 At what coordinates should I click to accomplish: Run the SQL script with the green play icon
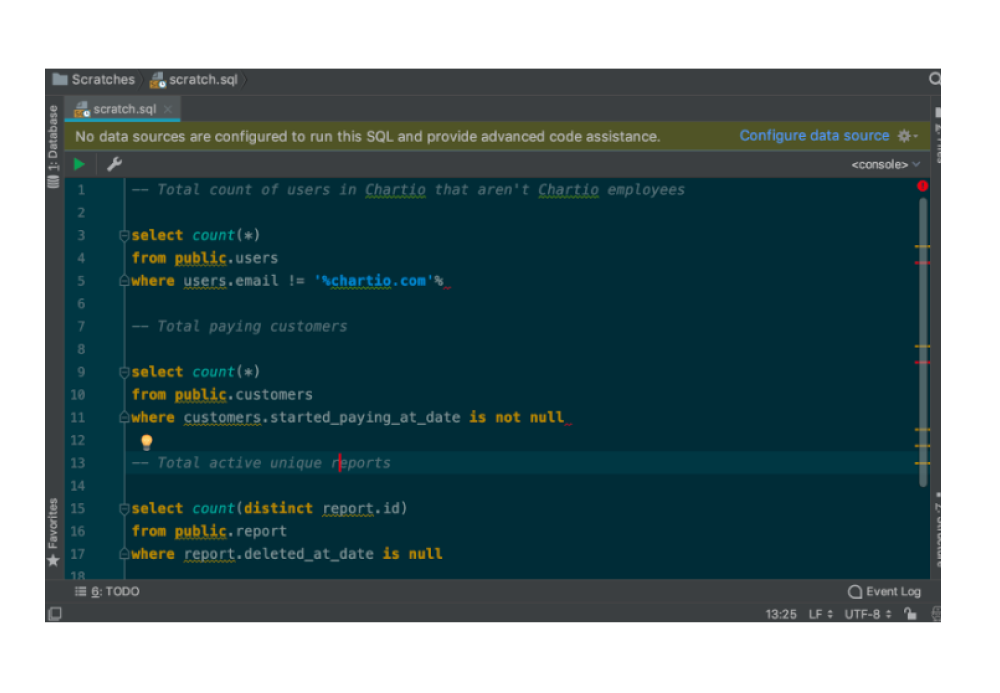80,163
